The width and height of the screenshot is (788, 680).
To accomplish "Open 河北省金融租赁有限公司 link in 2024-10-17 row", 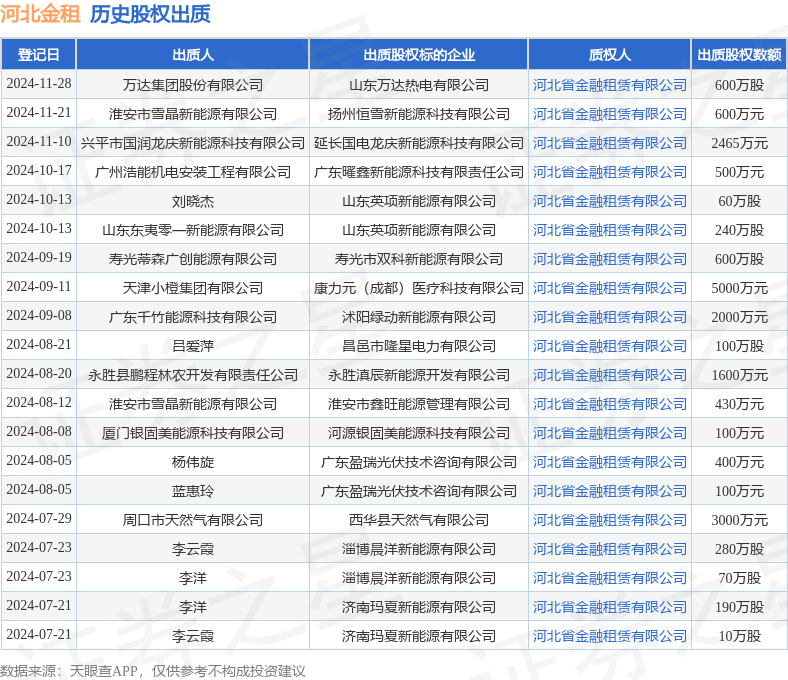I will click(x=610, y=172).
